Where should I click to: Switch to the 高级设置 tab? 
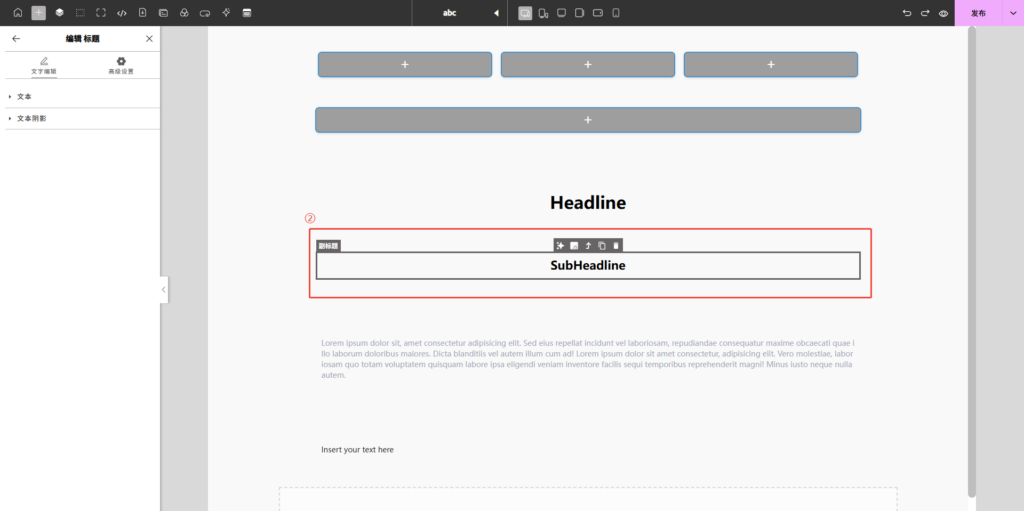(x=121, y=66)
